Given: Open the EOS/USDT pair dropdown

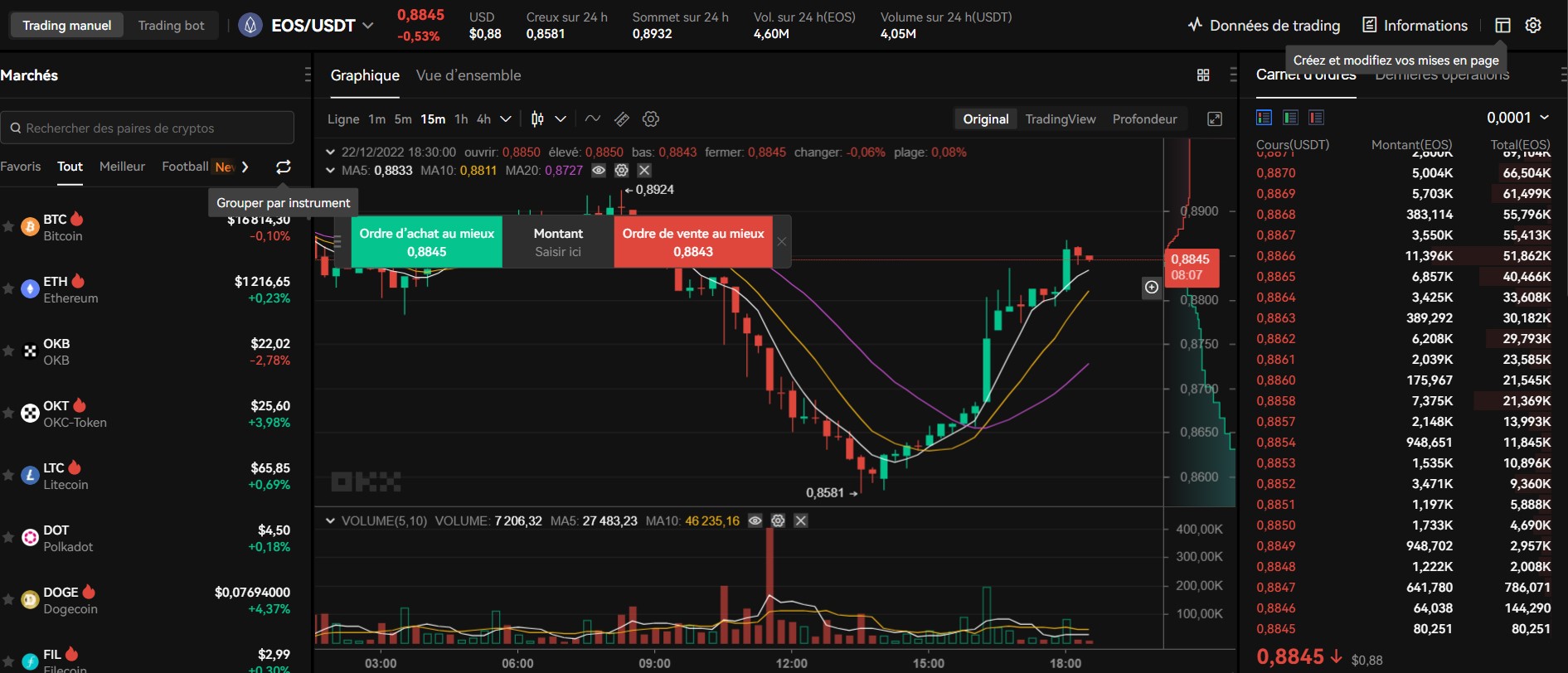Looking at the screenshot, I should tap(368, 26).
